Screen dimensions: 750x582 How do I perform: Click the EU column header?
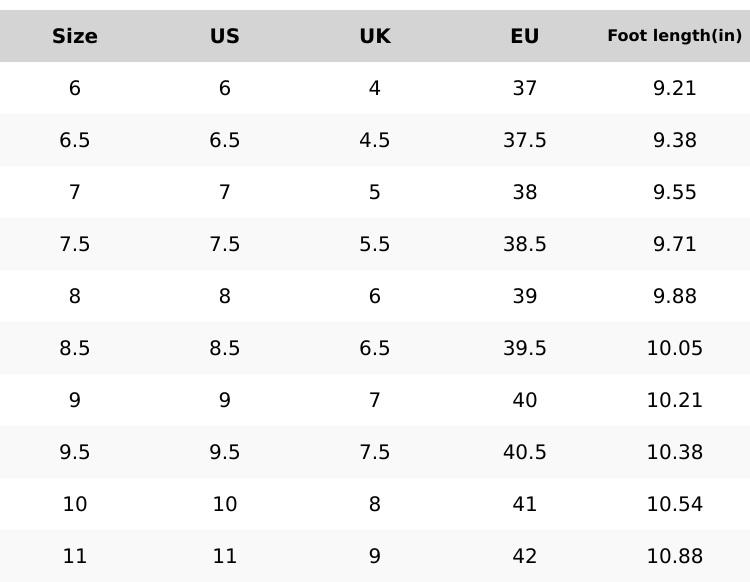[525, 36]
